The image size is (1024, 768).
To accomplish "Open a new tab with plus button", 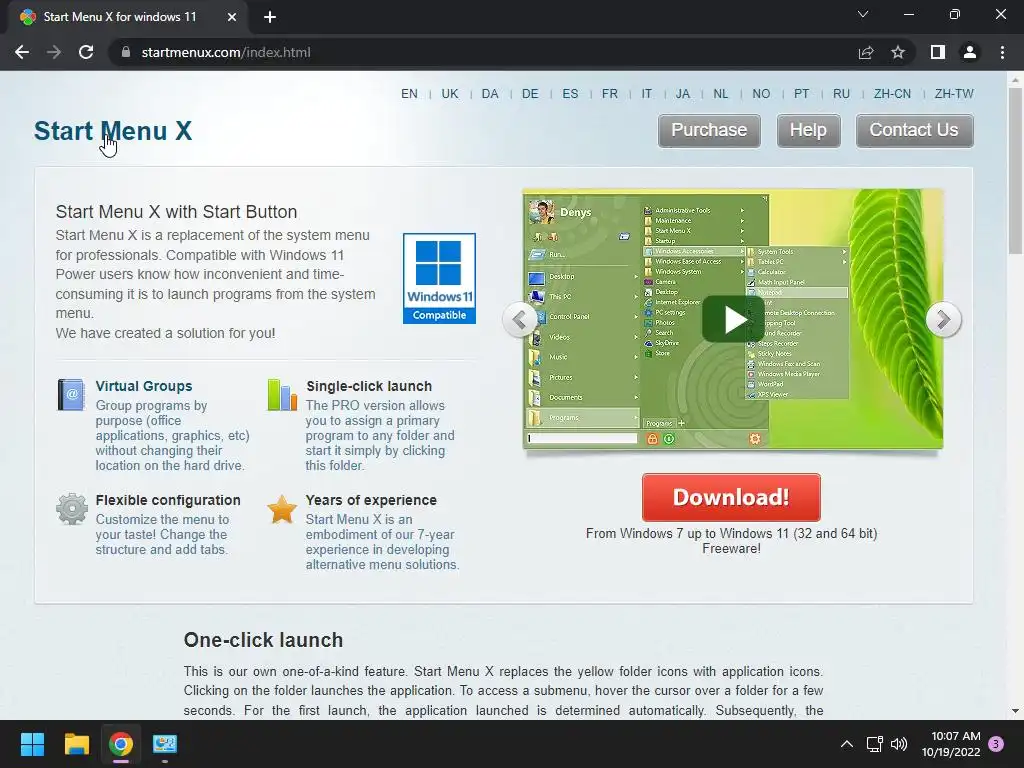I will click(x=270, y=17).
